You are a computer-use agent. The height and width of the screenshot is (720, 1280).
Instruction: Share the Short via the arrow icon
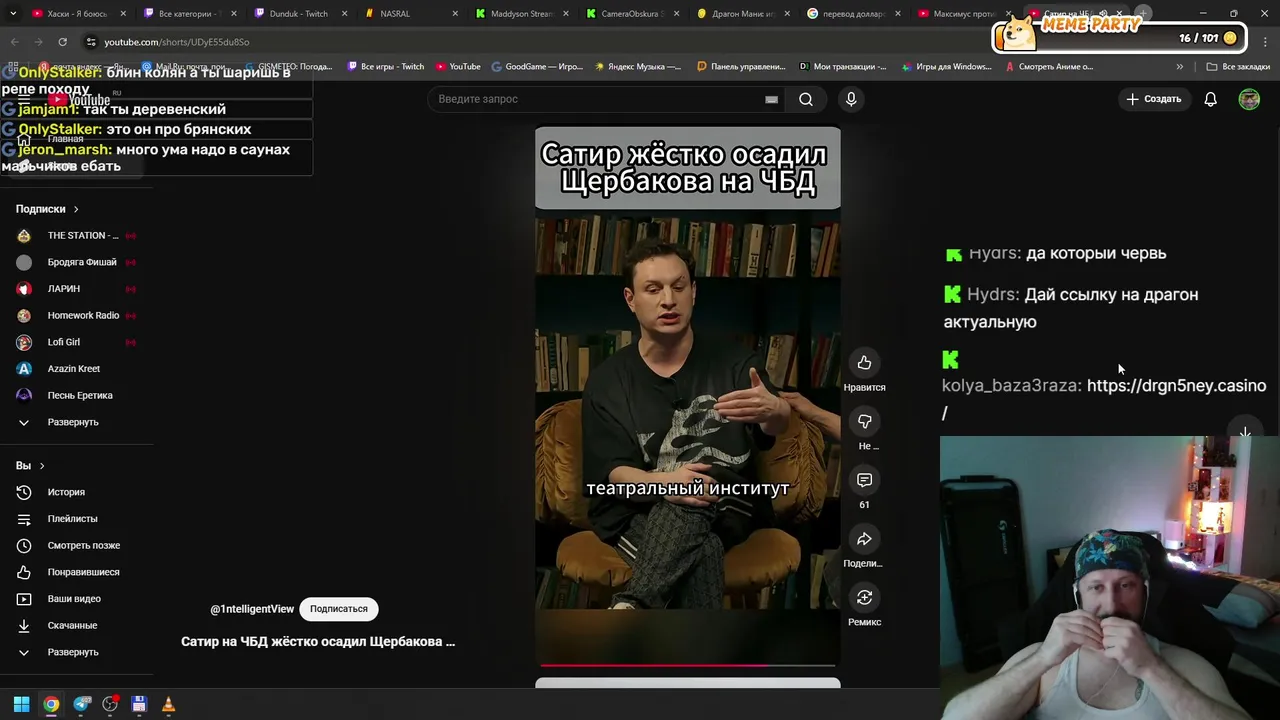pos(864,540)
